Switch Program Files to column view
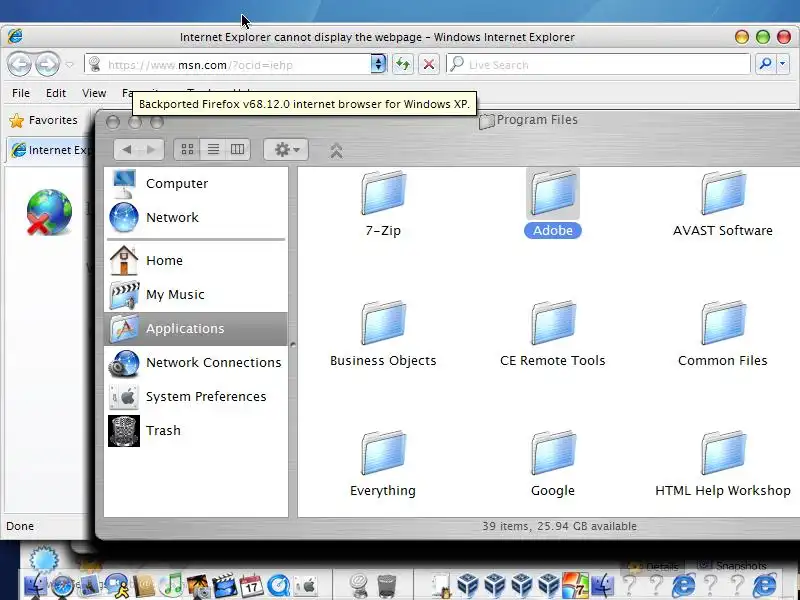Screen dimensions: 800x600 (237, 149)
